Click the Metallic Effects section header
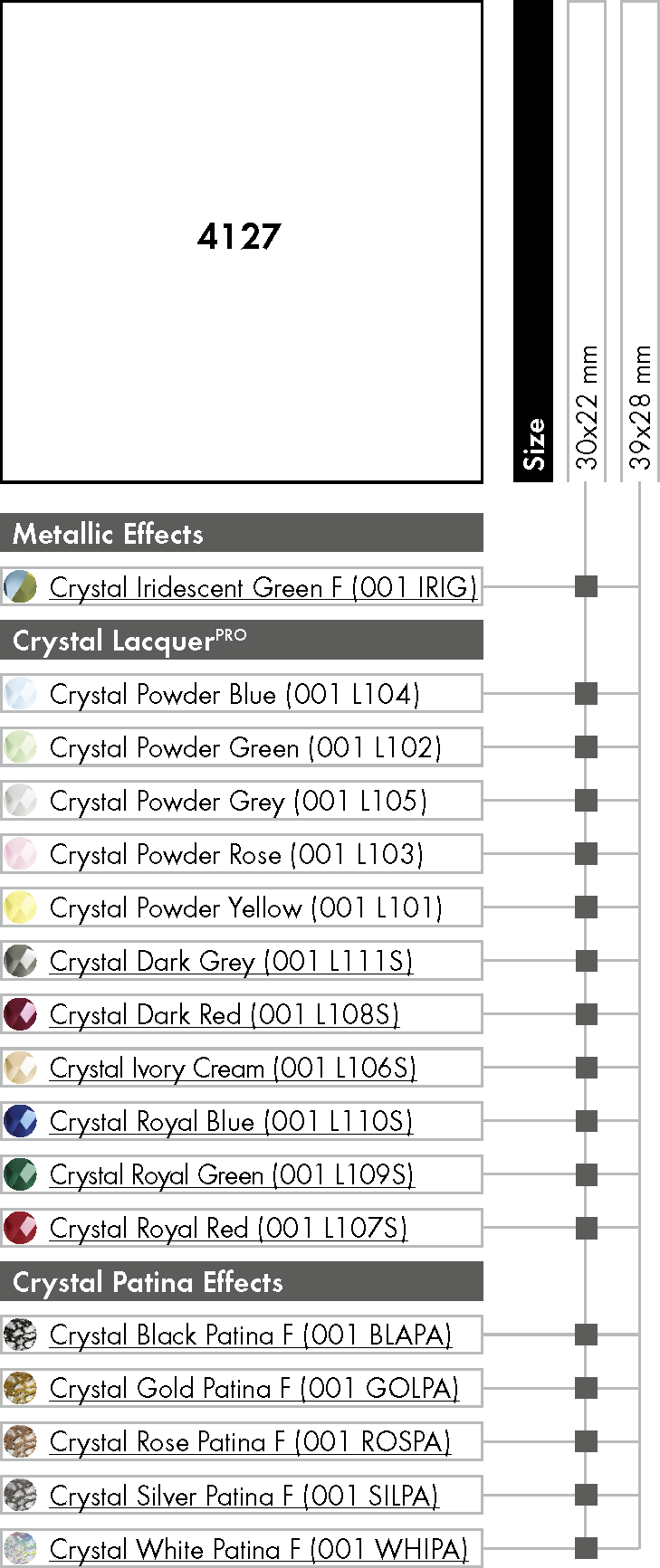This screenshot has width=660, height=1568. (242, 533)
